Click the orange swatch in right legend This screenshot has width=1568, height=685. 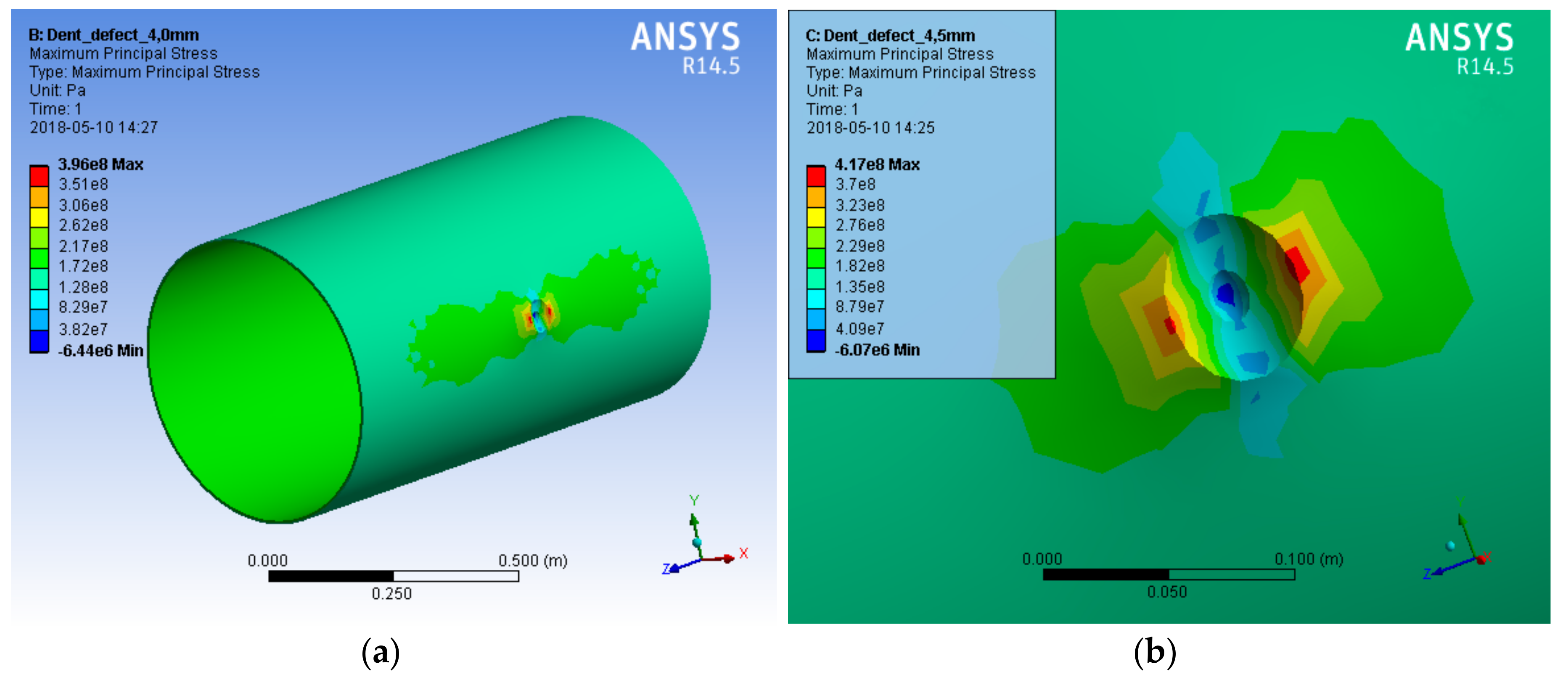click(x=816, y=197)
